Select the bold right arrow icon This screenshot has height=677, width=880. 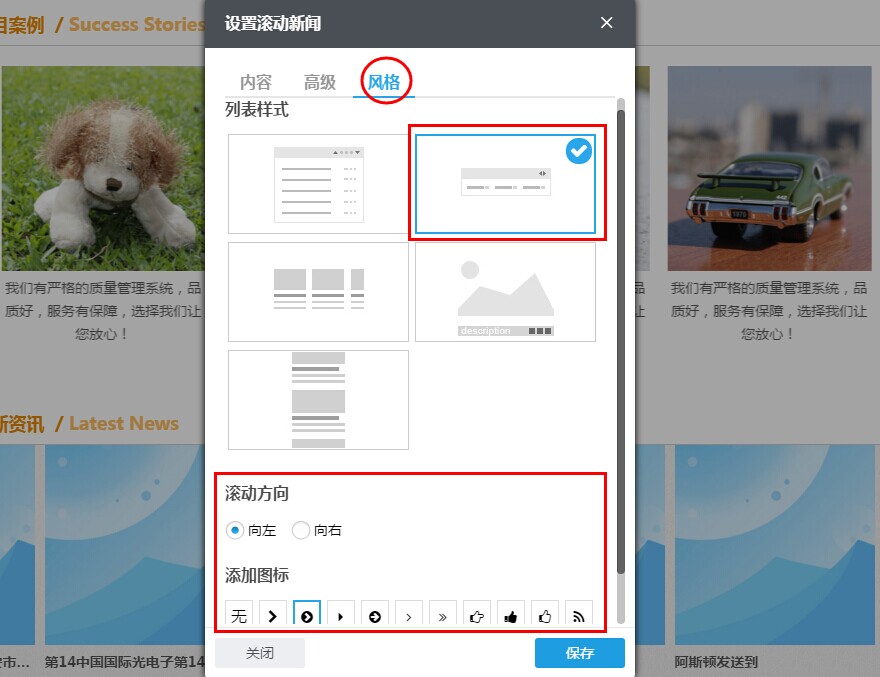[273, 615]
